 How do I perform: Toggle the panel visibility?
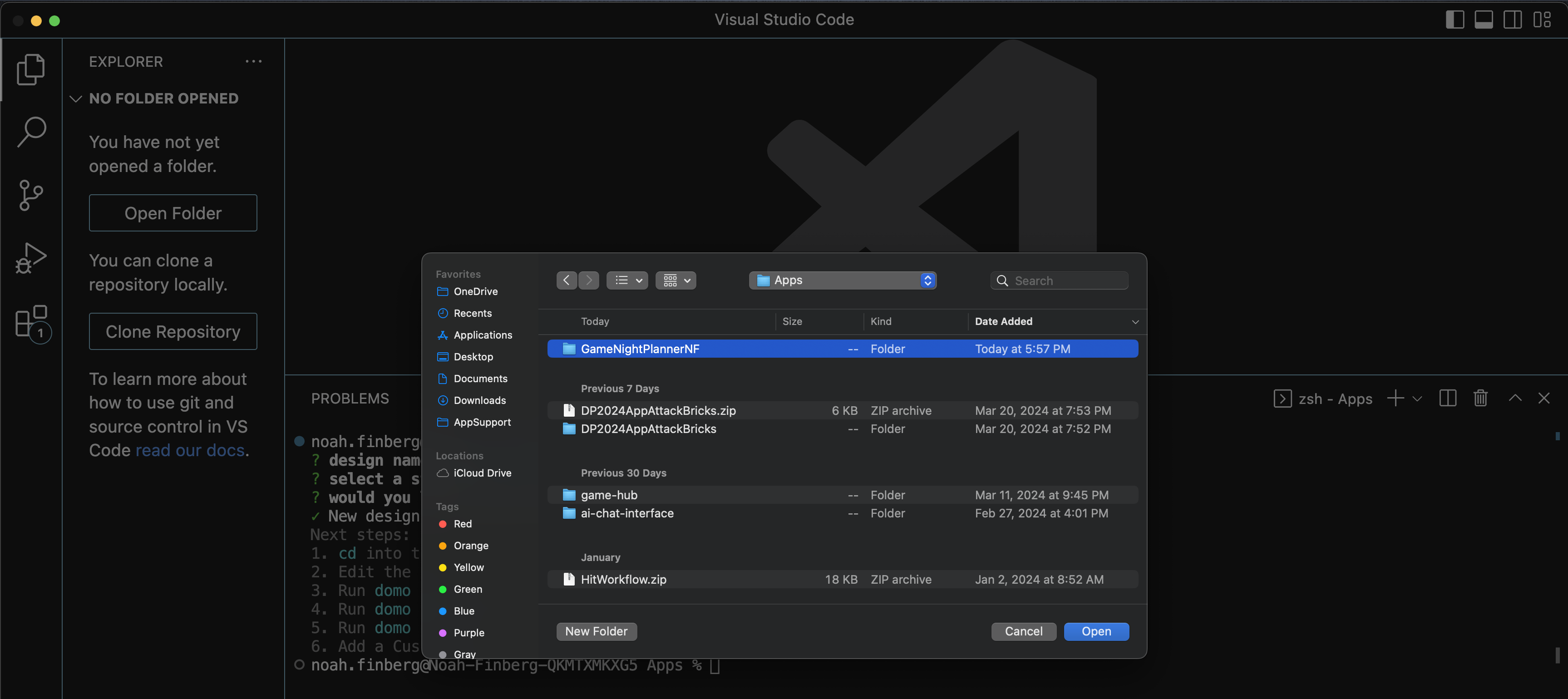point(1484,19)
